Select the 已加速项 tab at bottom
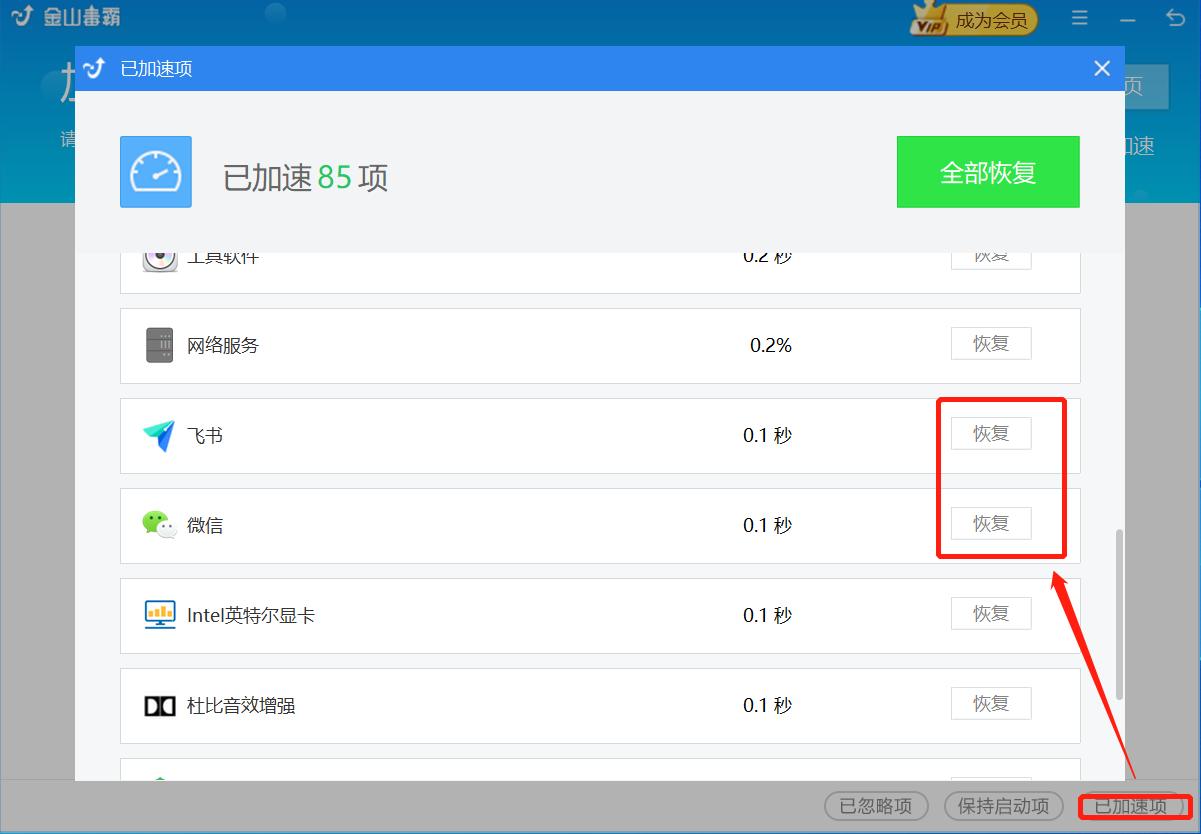The height and width of the screenshot is (834, 1201). [x=1129, y=806]
